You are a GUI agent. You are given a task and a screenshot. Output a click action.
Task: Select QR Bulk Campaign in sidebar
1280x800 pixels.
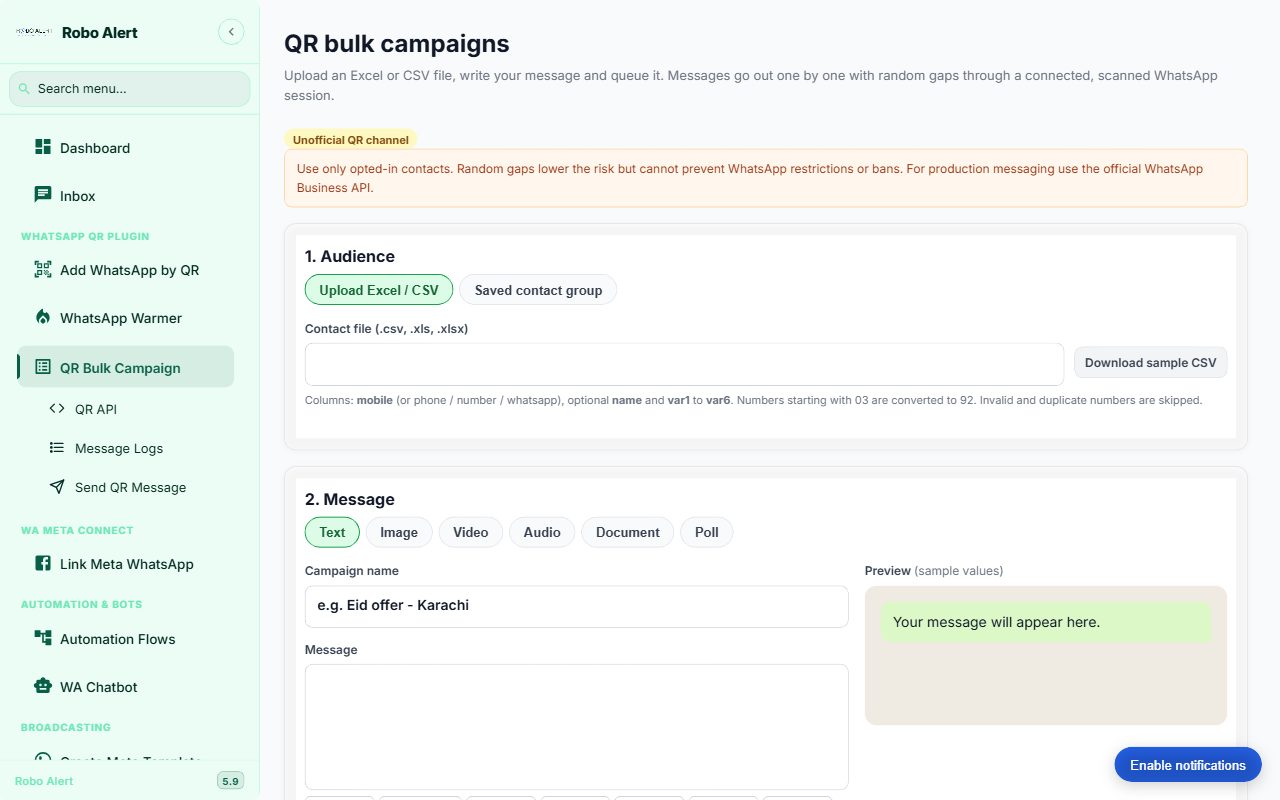click(x=126, y=367)
